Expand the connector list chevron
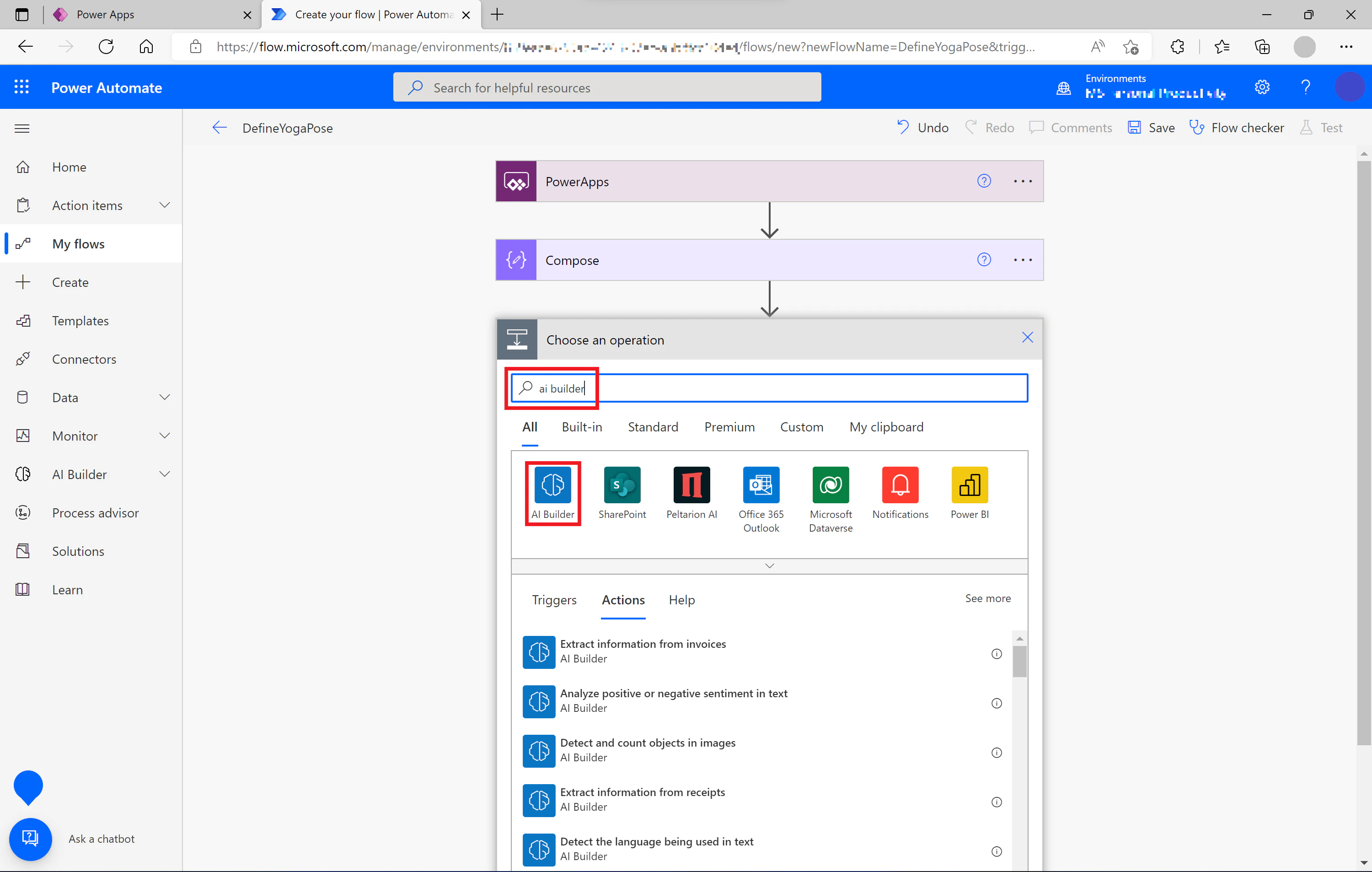This screenshot has height=872, width=1372. click(x=769, y=566)
